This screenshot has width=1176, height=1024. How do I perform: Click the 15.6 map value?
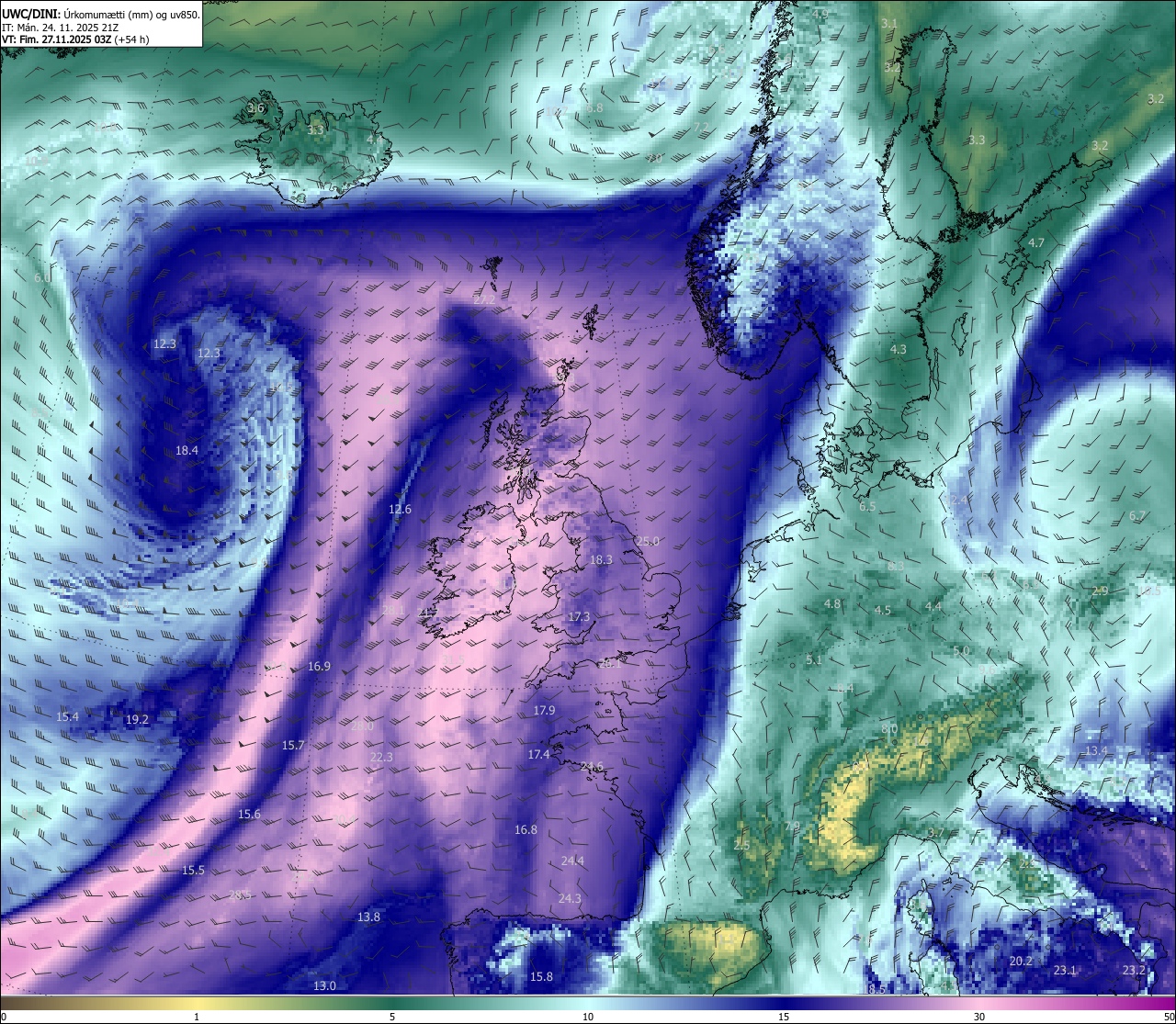(x=249, y=814)
